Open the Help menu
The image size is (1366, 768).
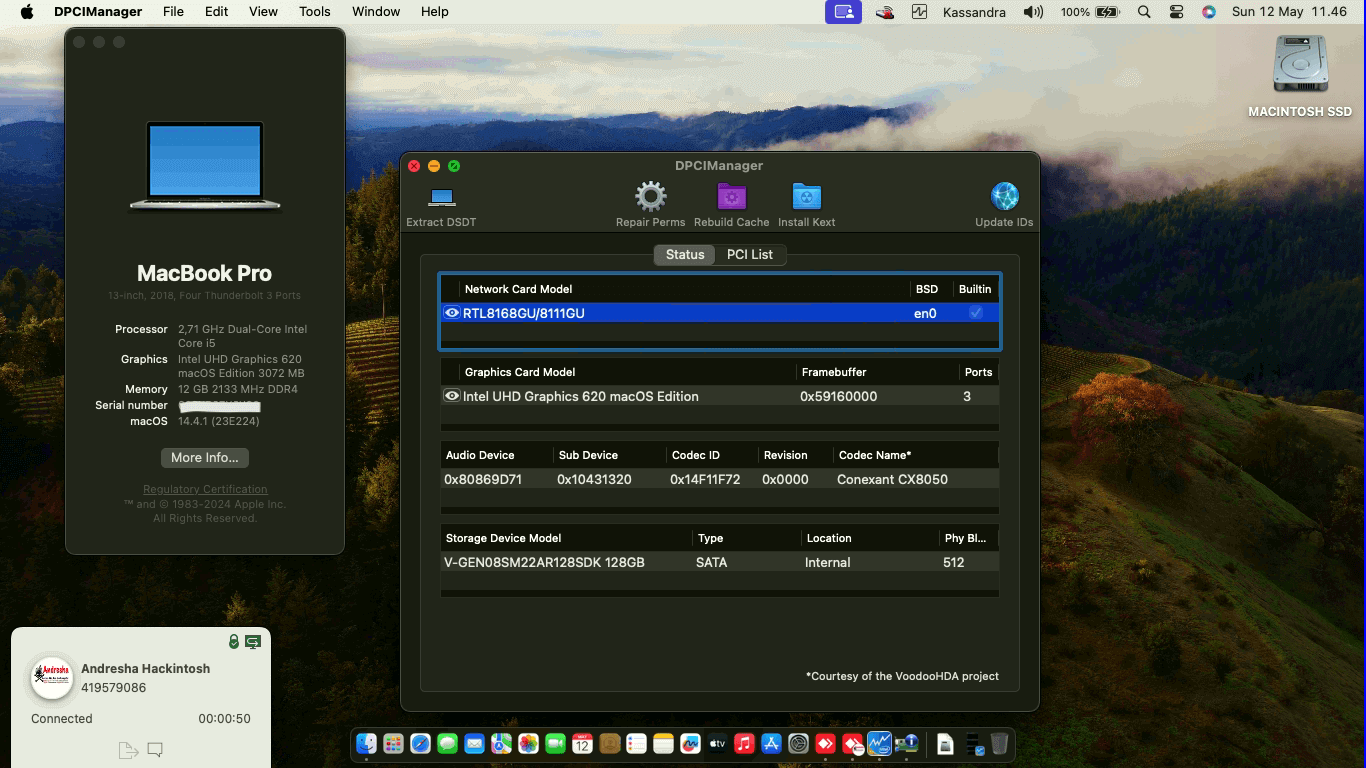click(x=434, y=12)
